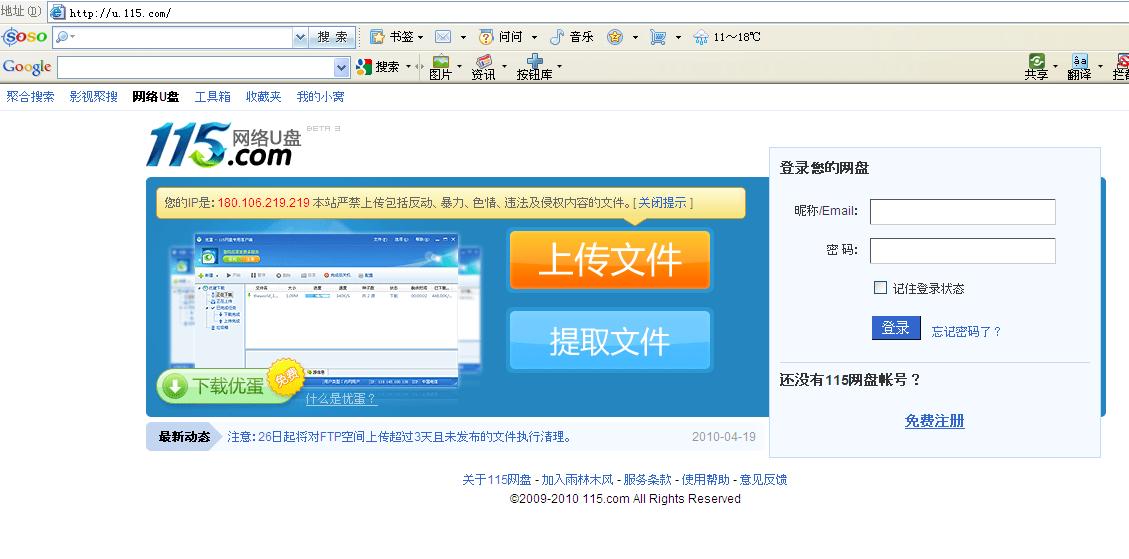Click the IP address 180.106.219.219 text

click(x=264, y=202)
